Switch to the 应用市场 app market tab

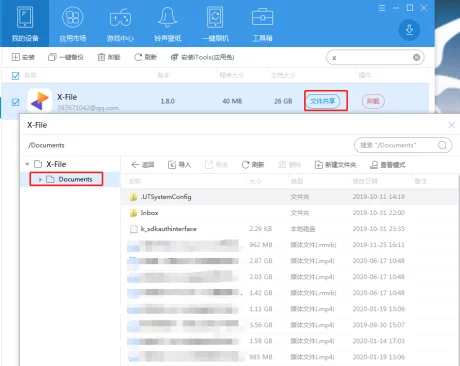click(x=72, y=23)
